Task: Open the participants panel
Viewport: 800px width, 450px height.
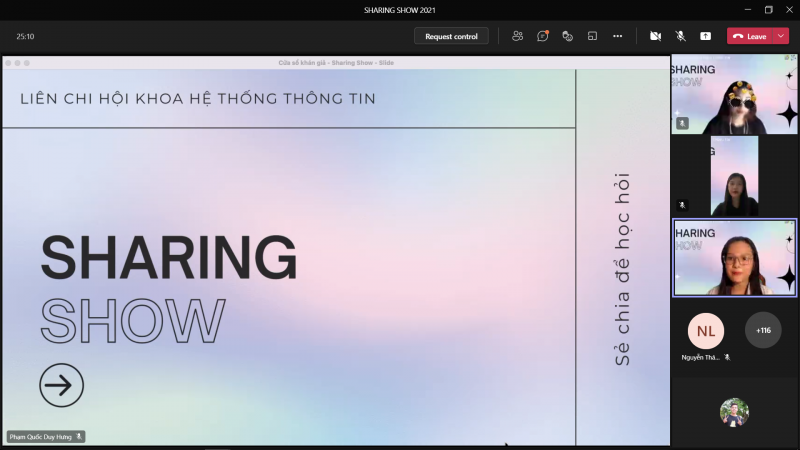Action: pyautogui.click(x=517, y=36)
